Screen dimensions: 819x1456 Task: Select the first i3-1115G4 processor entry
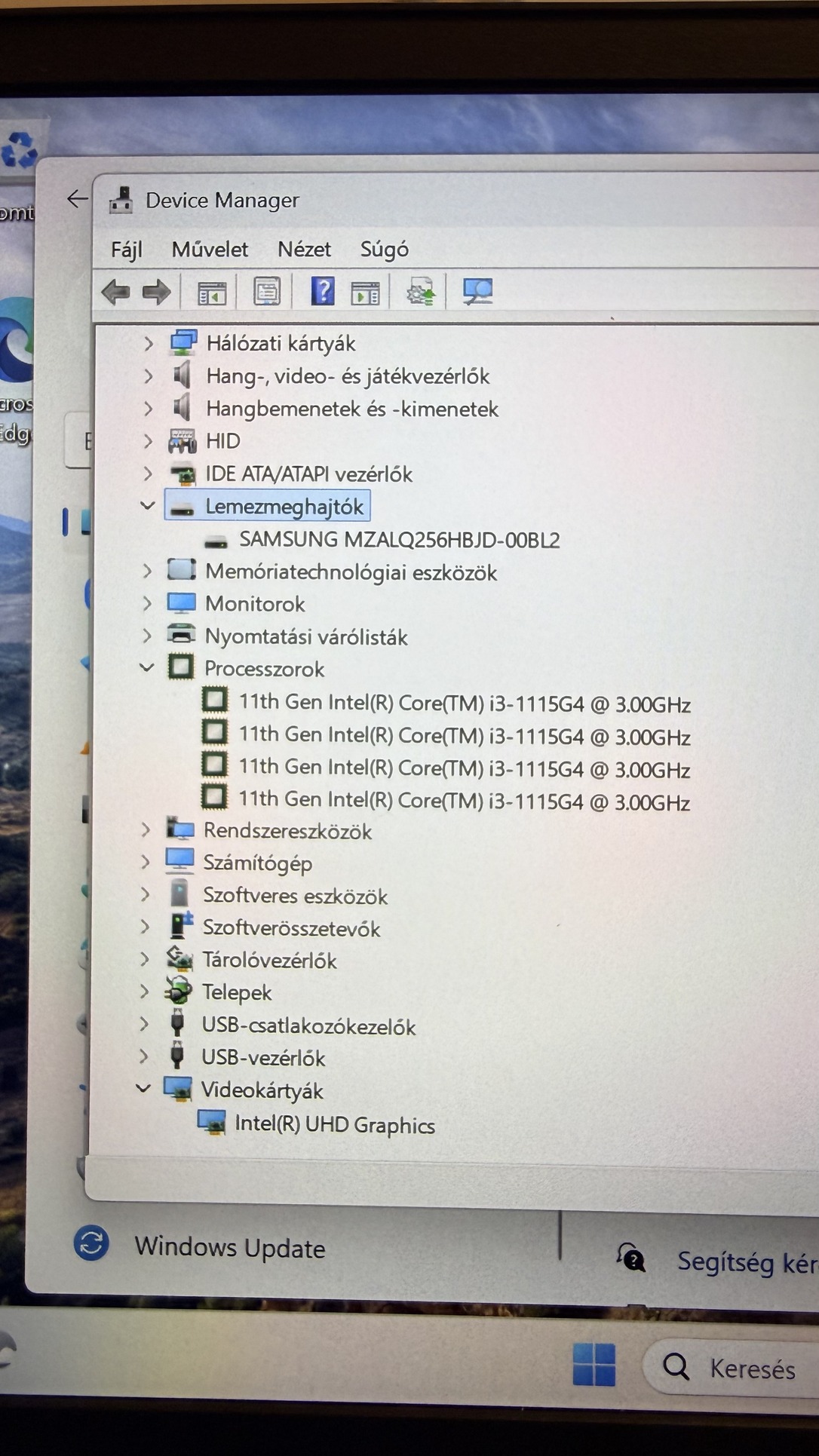pyautogui.click(x=465, y=703)
